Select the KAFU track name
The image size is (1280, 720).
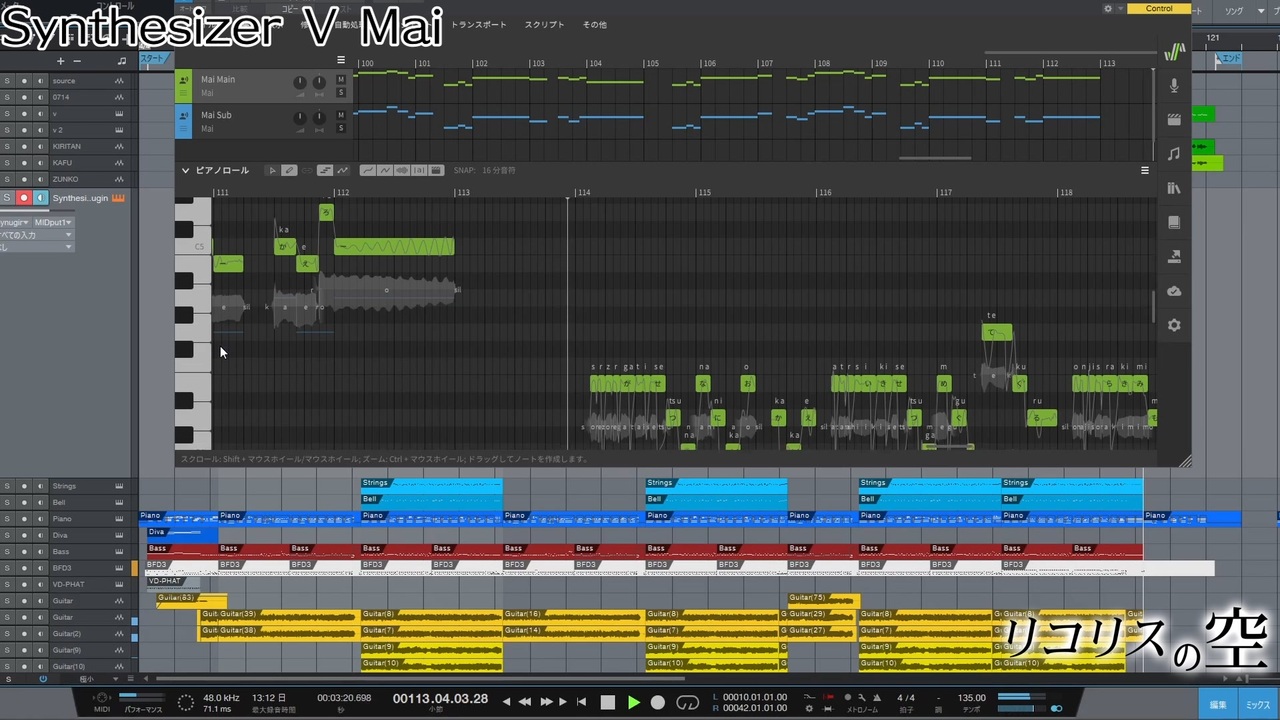pyautogui.click(x=62, y=162)
